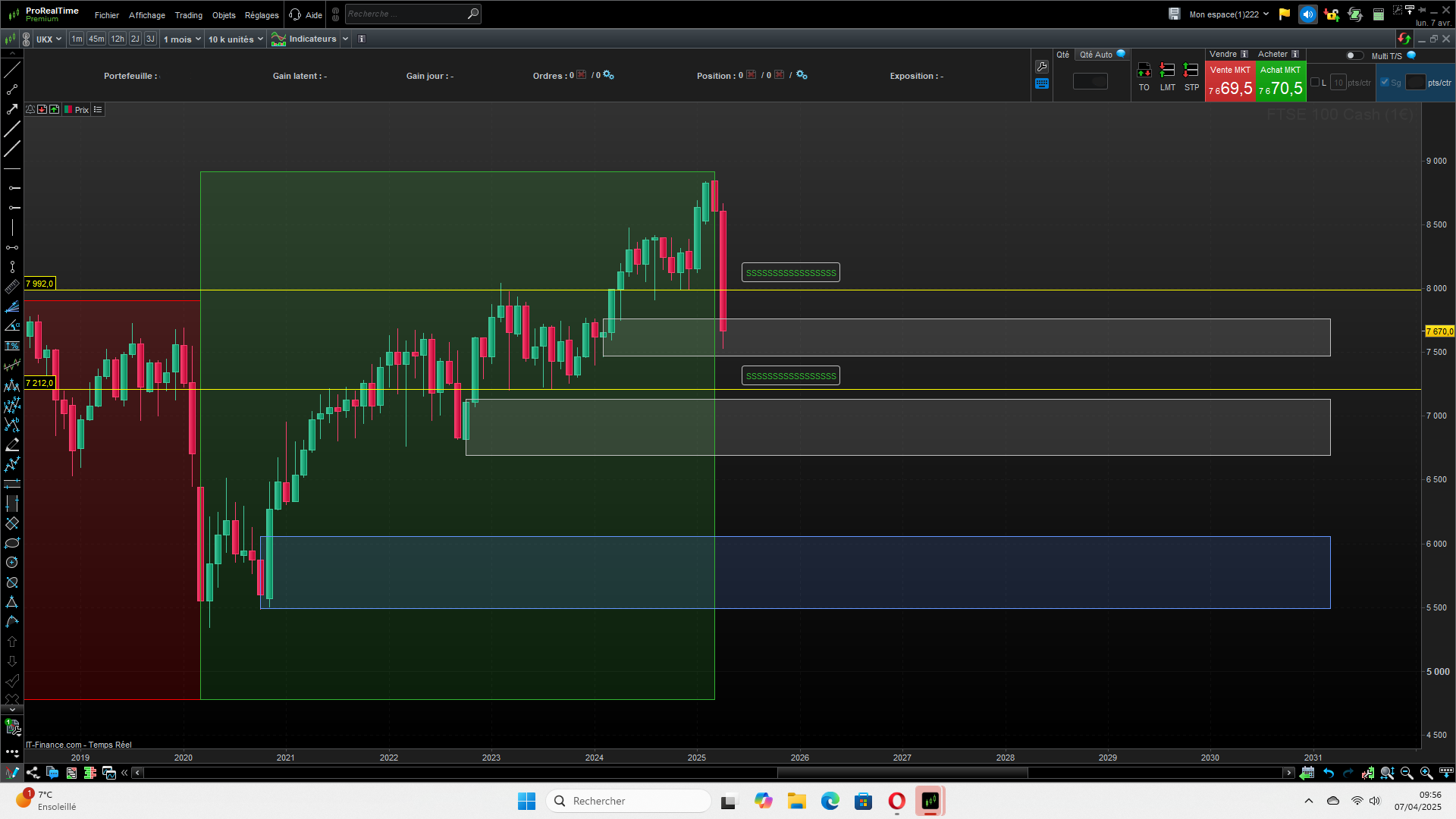The image size is (1456, 819).
Task: Click the undo arrow in bottom toolbar
Action: click(x=1329, y=773)
